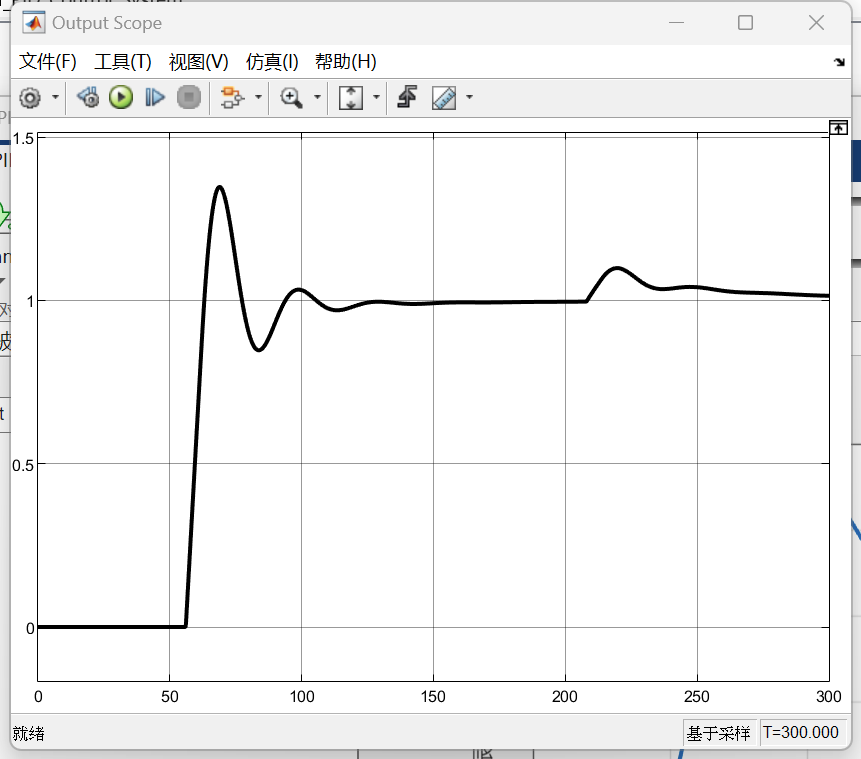Open the 仿真(I) menu

coord(272,62)
